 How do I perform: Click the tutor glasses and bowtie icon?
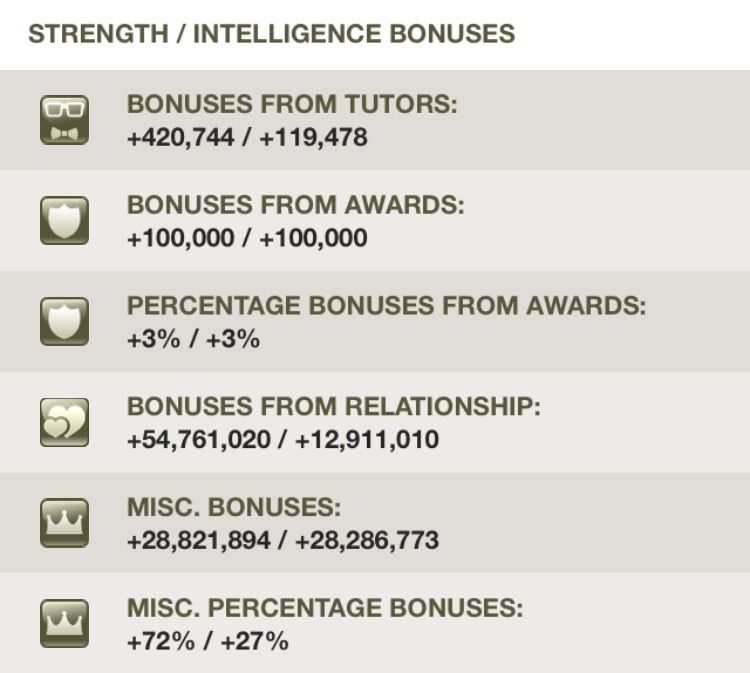click(64, 120)
